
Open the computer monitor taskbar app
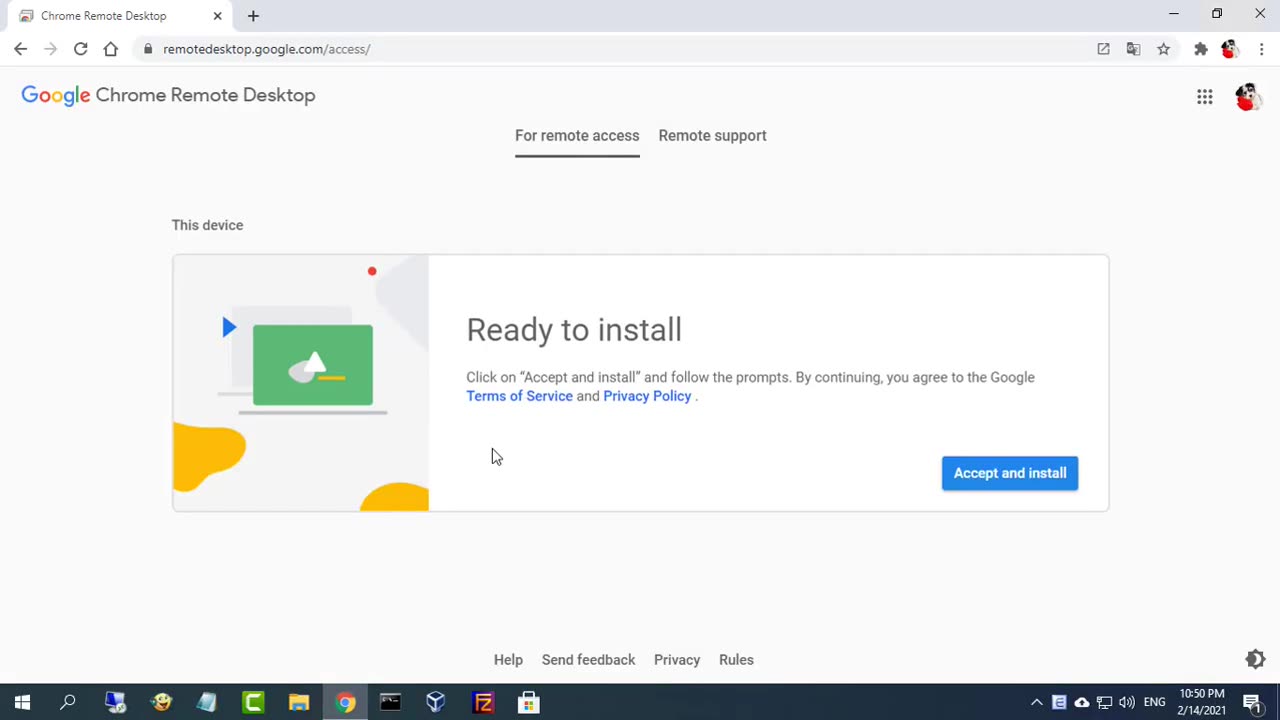pos(115,703)
